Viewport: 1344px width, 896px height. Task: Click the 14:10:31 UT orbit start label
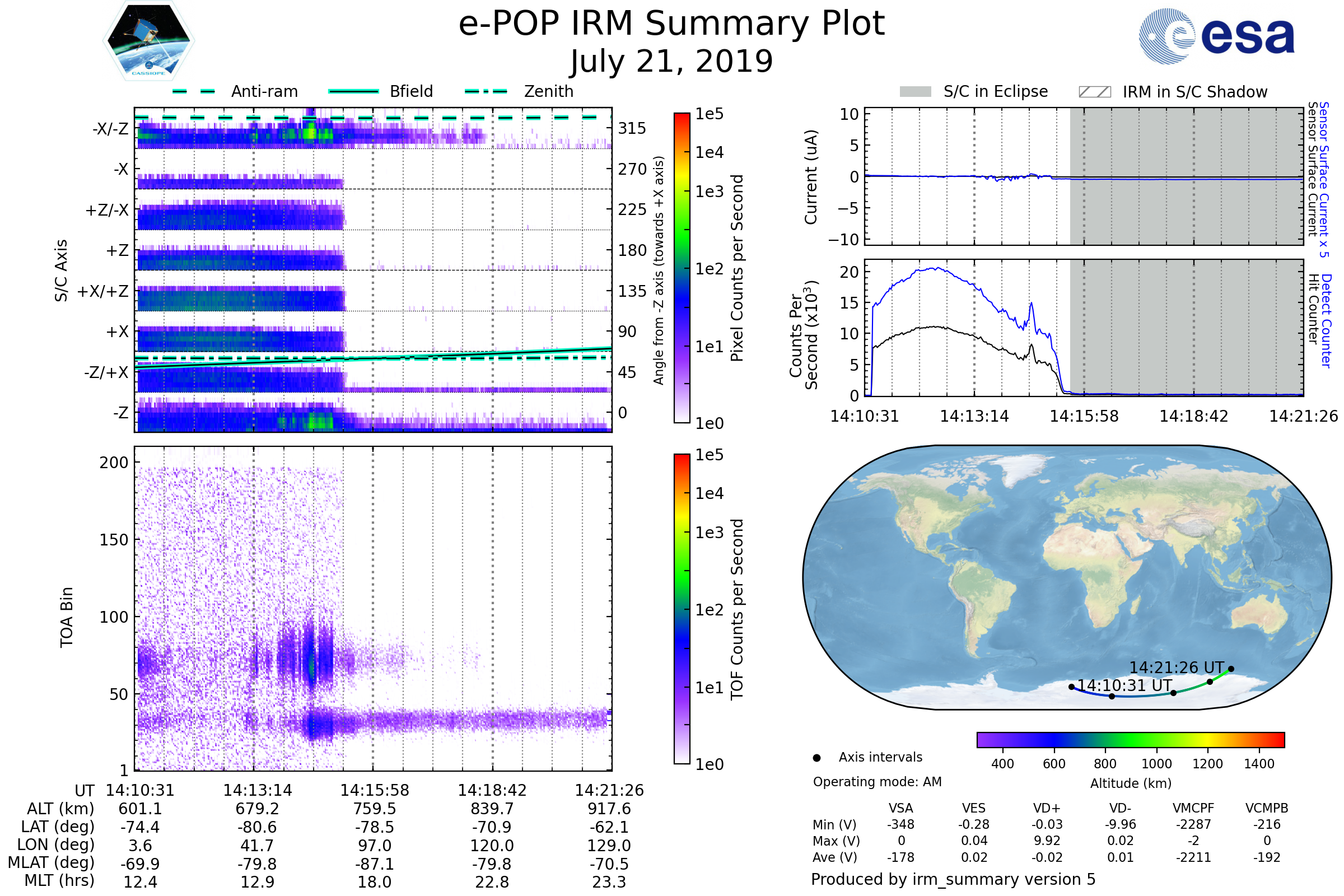coord(1124,685)
